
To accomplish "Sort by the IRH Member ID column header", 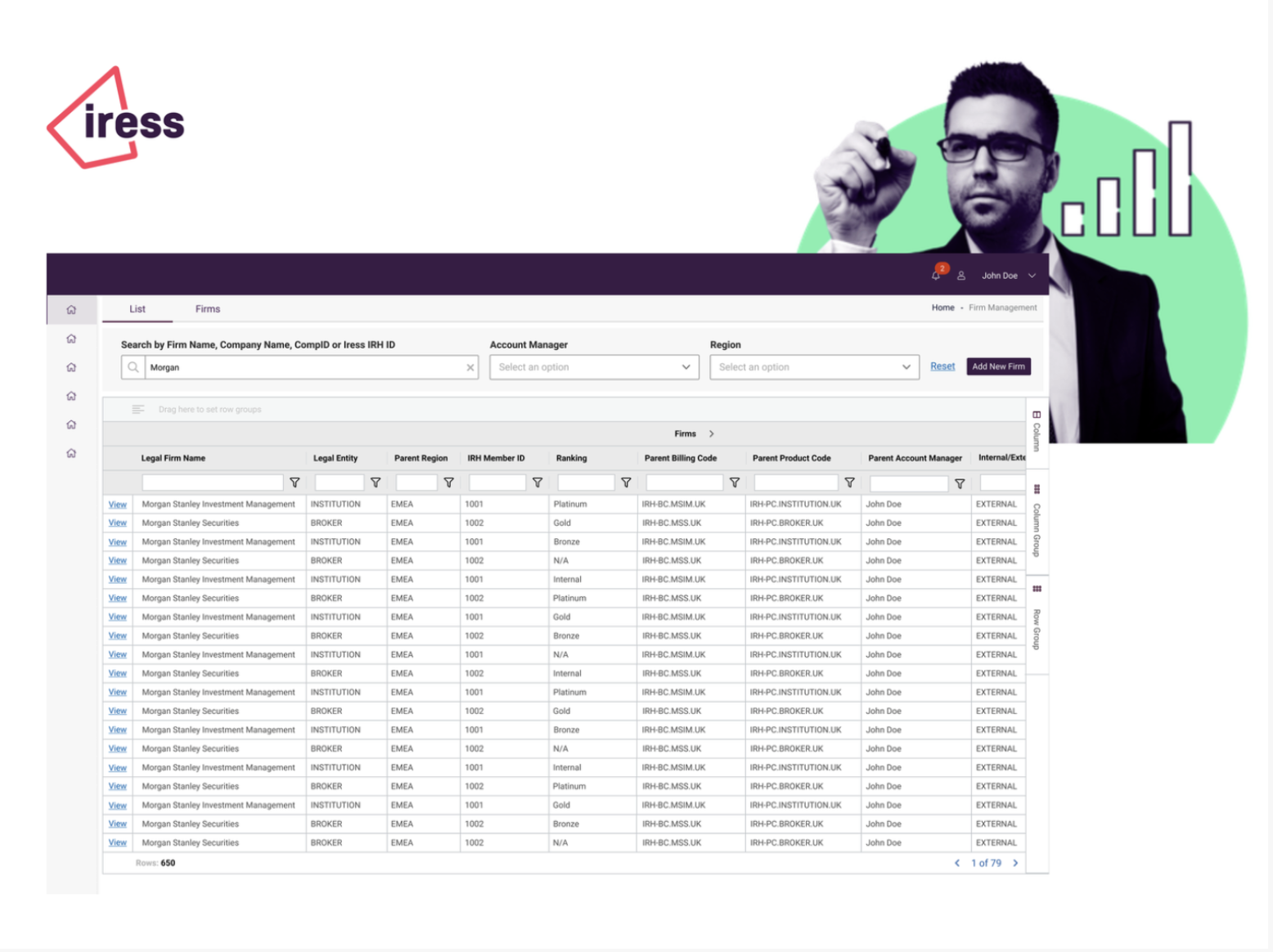I will click(x=497, y=458).
